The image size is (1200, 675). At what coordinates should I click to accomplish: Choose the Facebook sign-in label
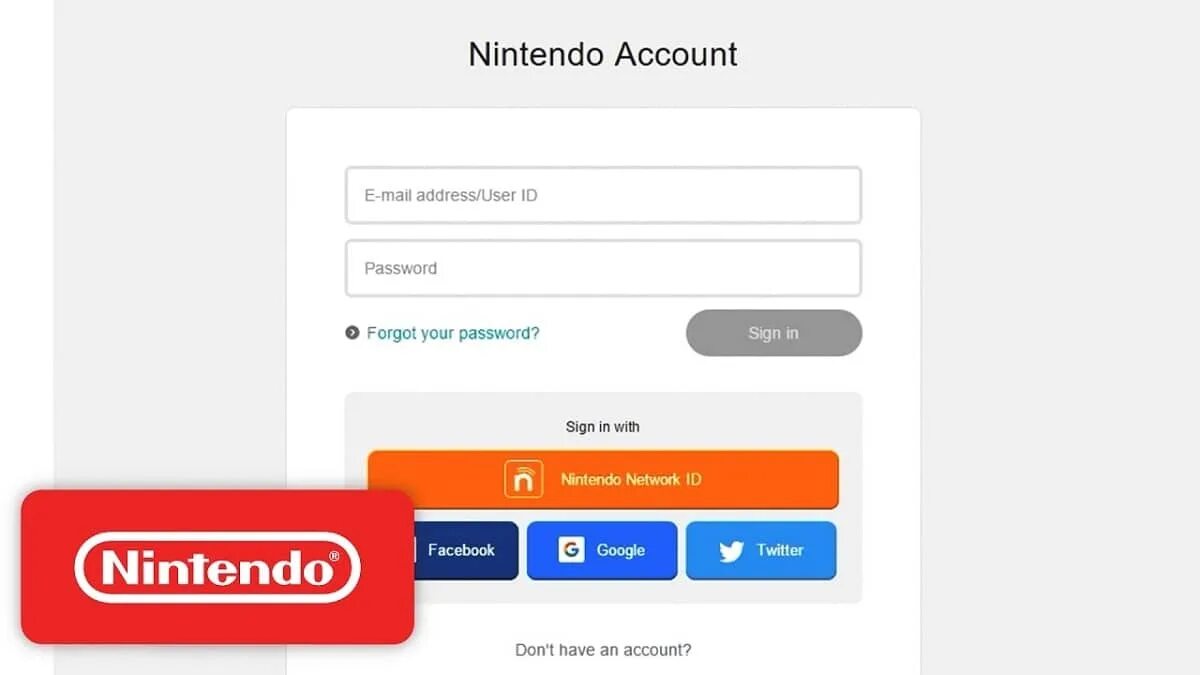[x=461, y=550]
